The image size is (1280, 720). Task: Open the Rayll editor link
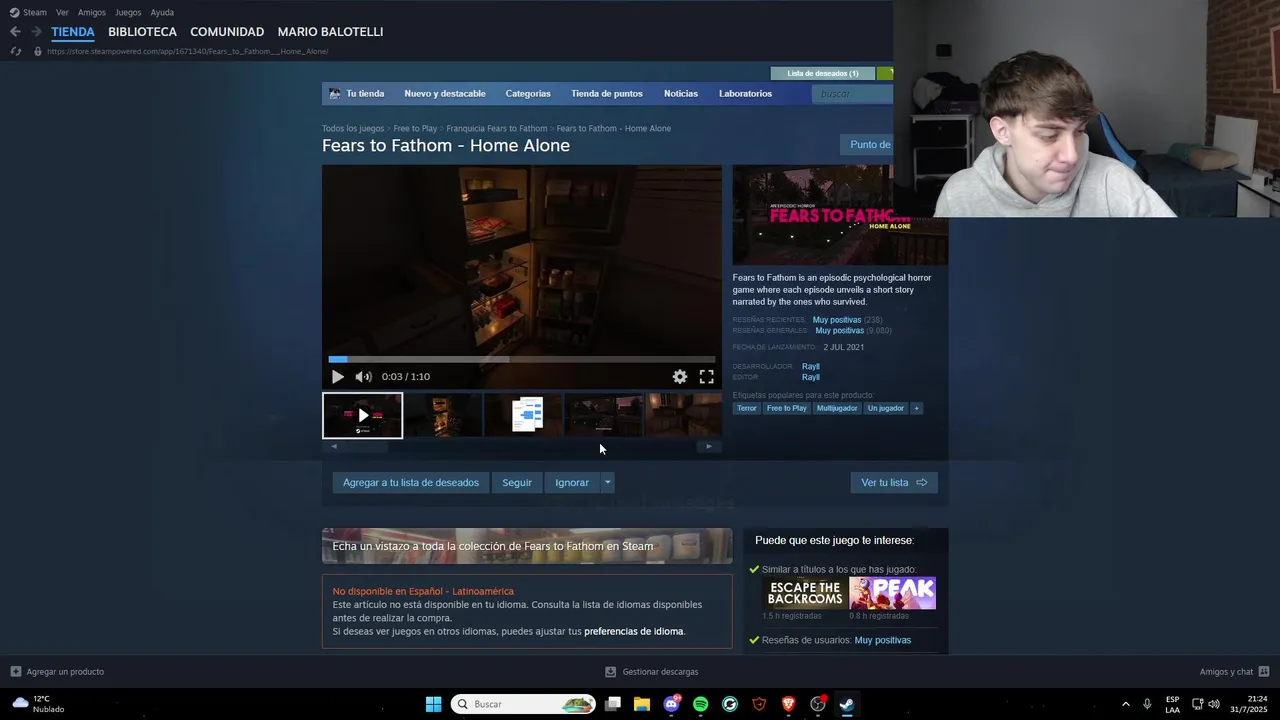click(x=811, y=377)
